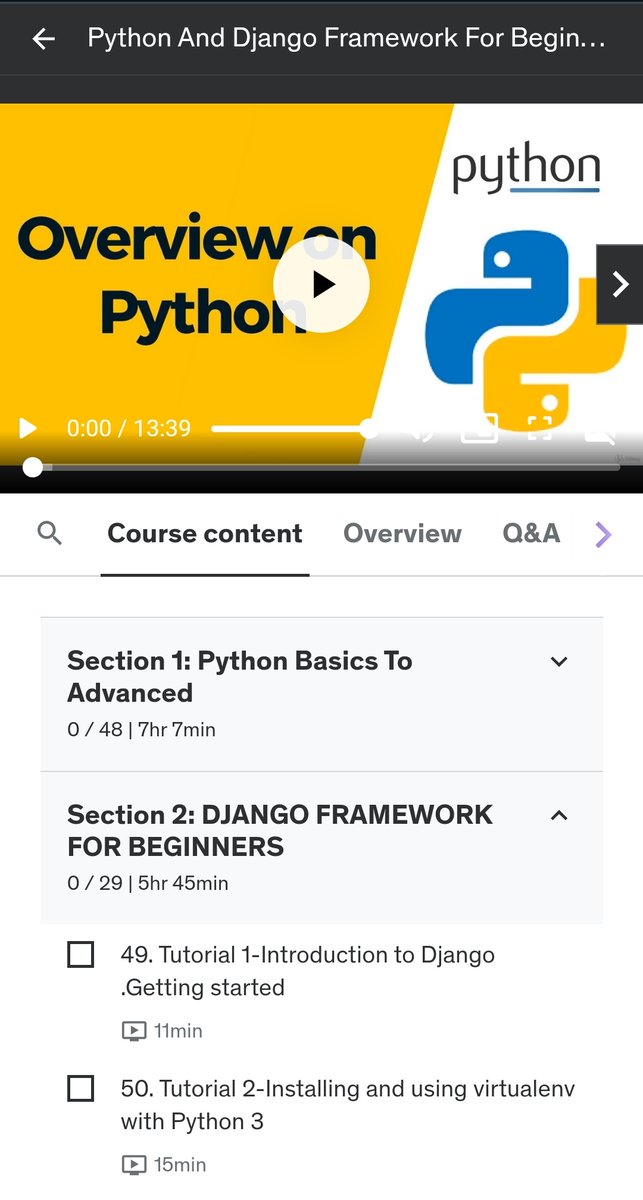643x1200 pixels.
Task: Tick the checkbox for lecture 50
Action: (80, 1088)
